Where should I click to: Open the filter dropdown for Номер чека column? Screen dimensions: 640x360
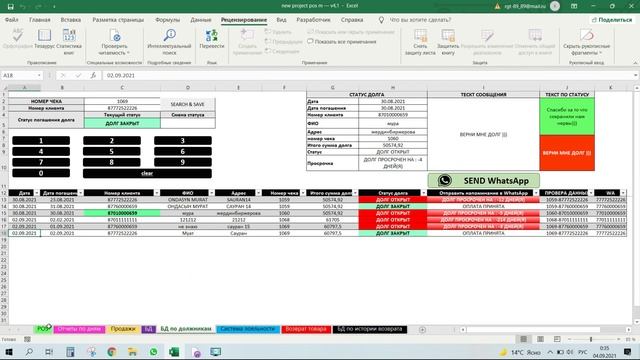(x=303, y=193)
